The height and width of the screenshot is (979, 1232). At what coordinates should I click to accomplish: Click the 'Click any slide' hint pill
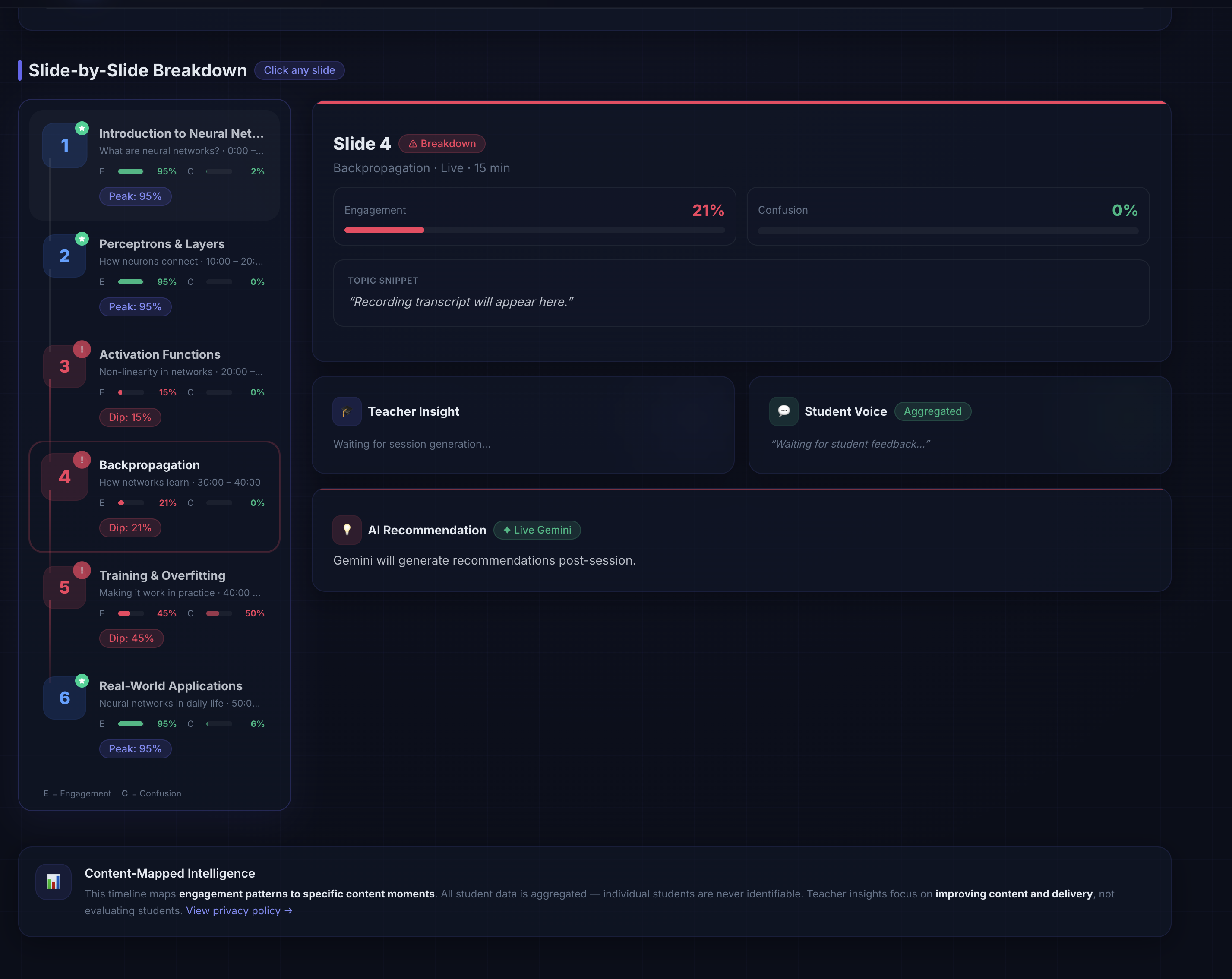[299, 70]
